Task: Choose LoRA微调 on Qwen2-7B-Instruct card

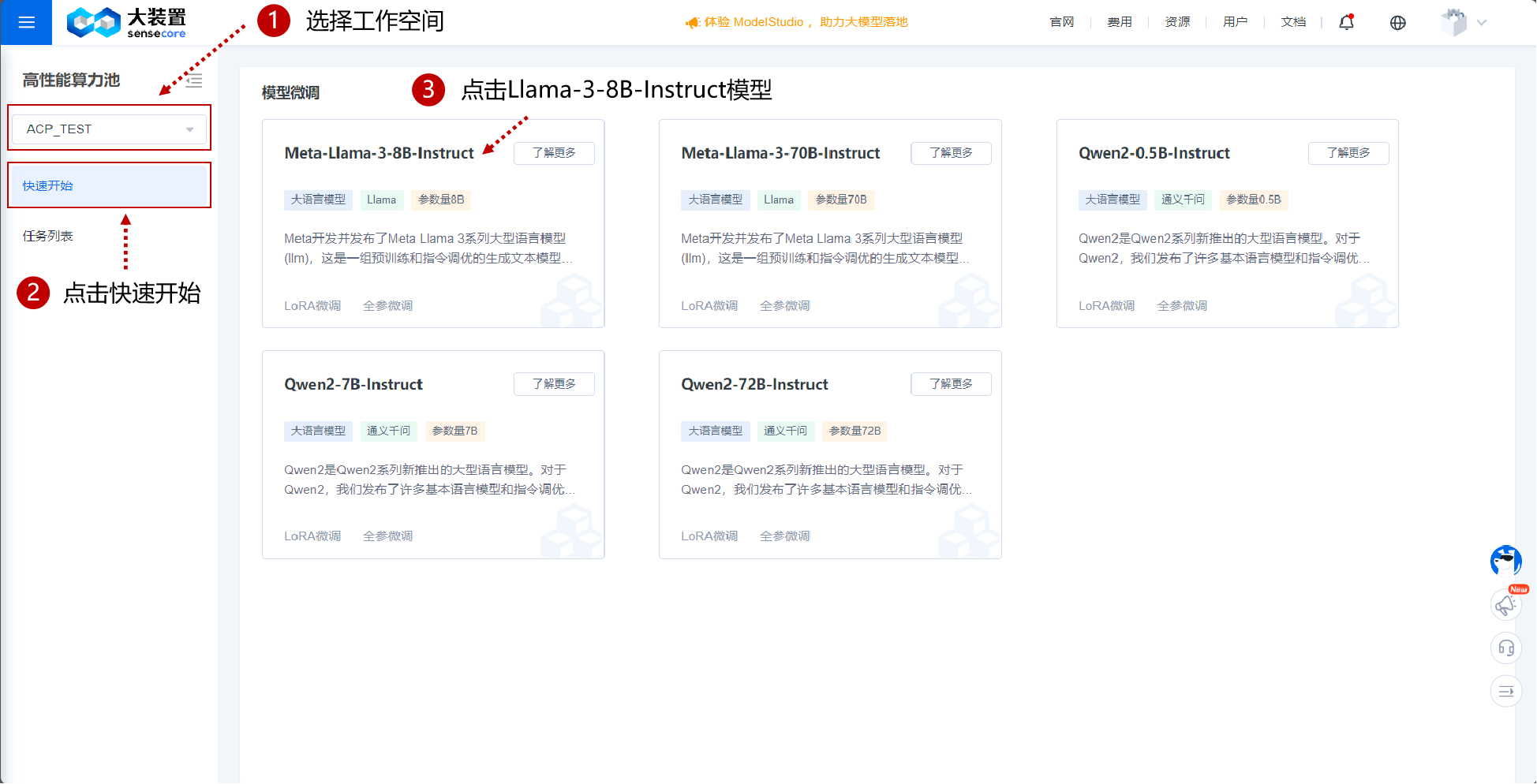Action: pyautogui.click(x=312, y=536)
